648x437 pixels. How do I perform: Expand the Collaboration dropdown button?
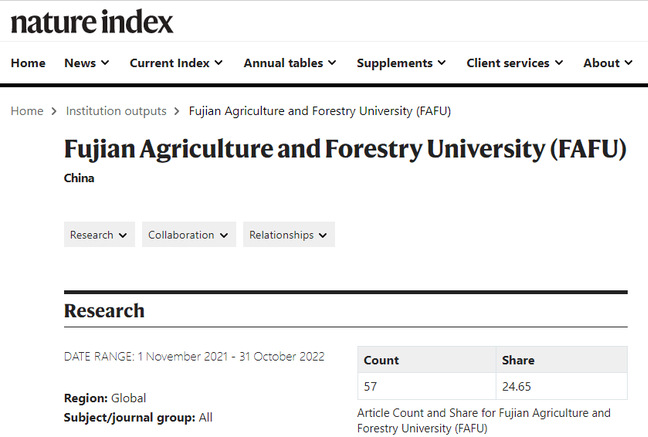tap(189, 235)
